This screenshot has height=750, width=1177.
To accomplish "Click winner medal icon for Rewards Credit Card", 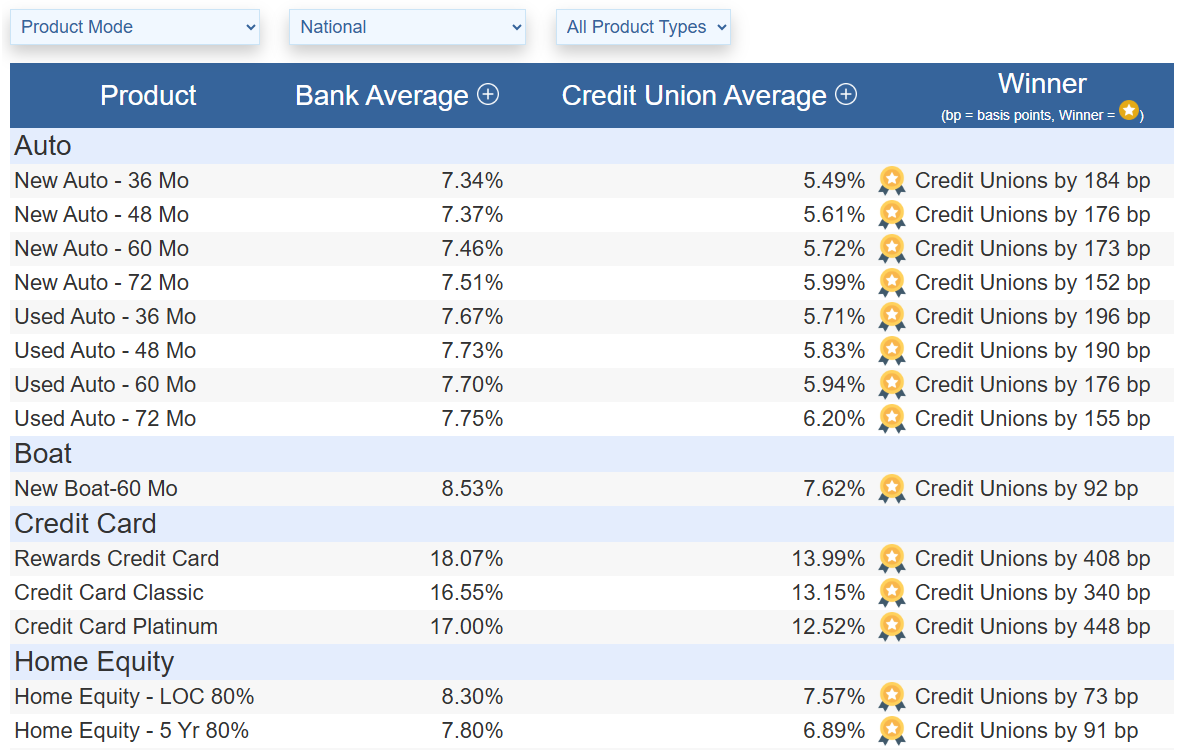I will 891,559.
